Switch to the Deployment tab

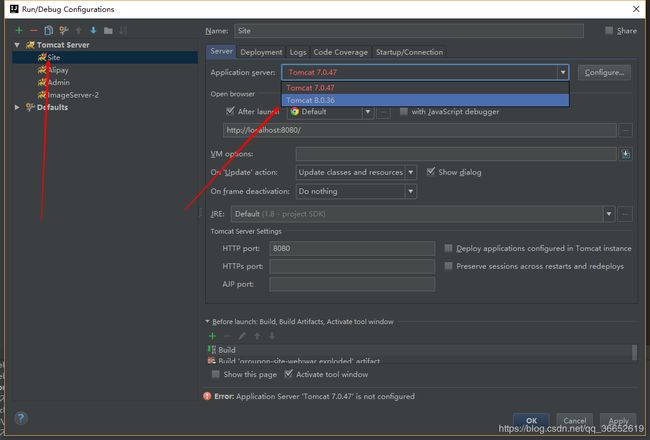261,52
